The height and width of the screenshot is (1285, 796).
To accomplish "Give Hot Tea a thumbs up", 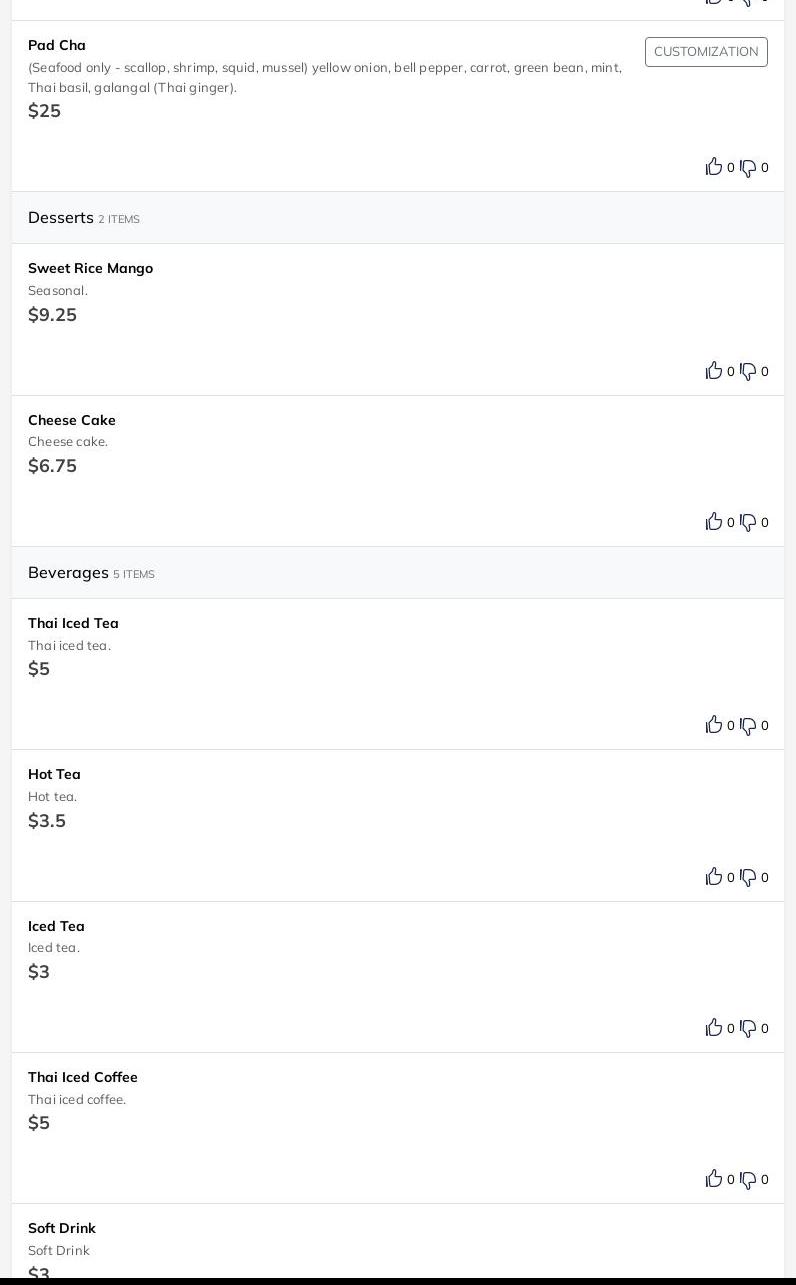I will tap(714, 877).
